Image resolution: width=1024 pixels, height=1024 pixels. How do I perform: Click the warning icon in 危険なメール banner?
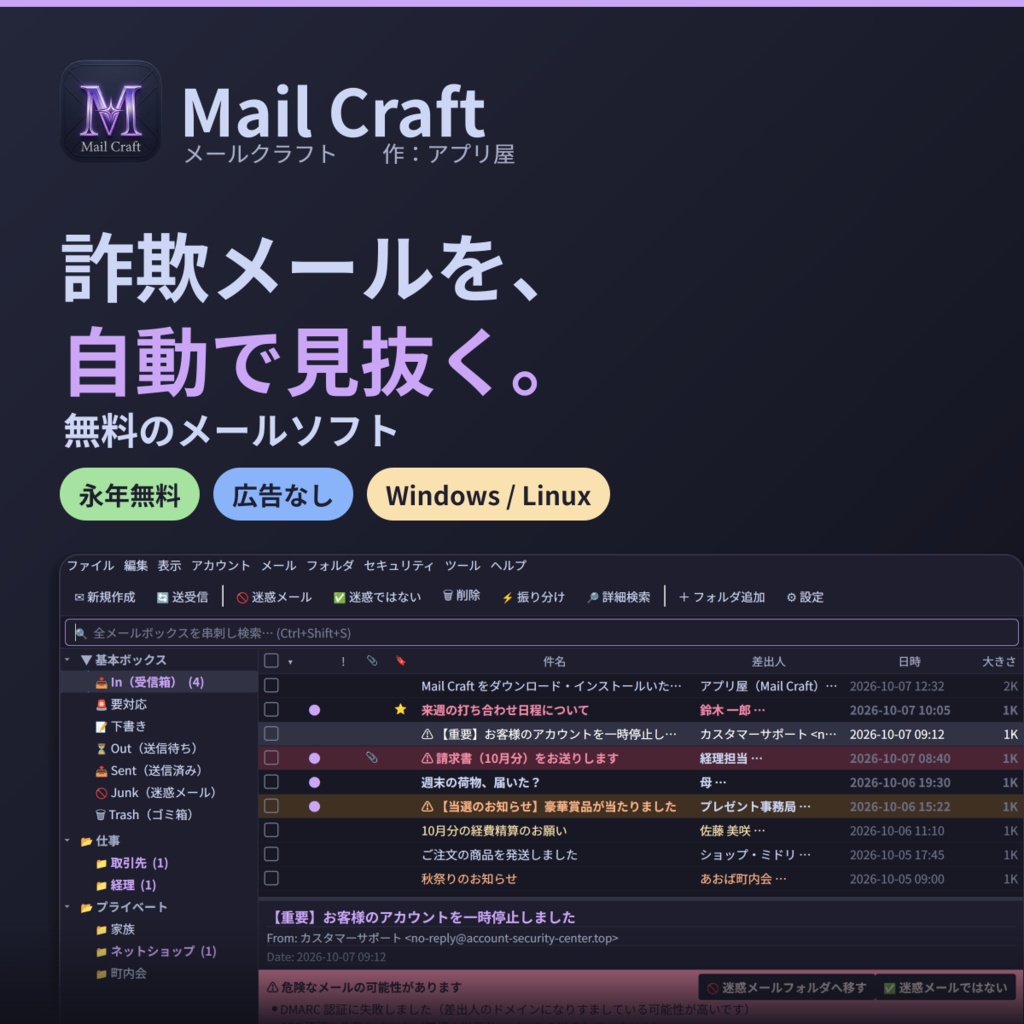(273, 987)
